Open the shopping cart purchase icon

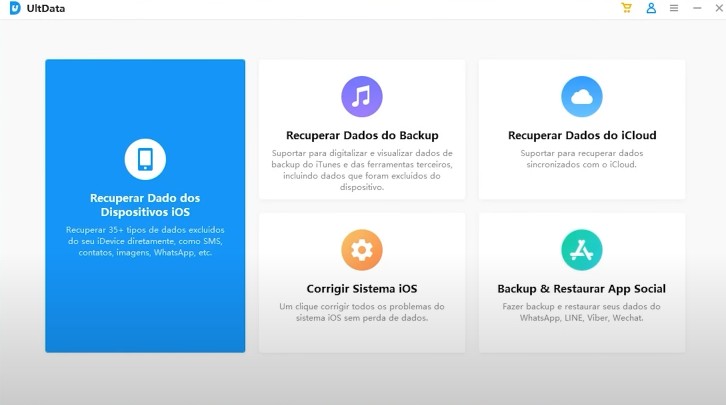coord(626,8)
